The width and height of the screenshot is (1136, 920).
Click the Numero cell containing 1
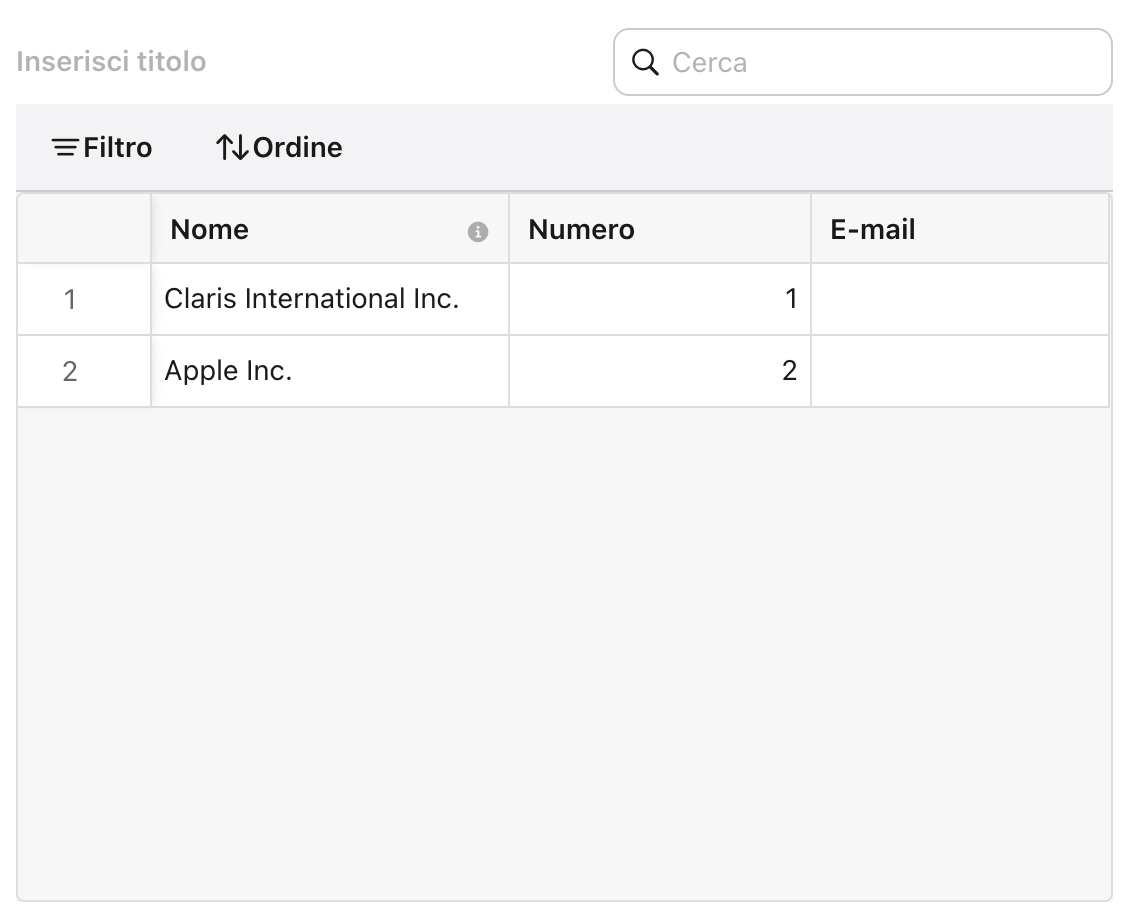tap(660, 299)
